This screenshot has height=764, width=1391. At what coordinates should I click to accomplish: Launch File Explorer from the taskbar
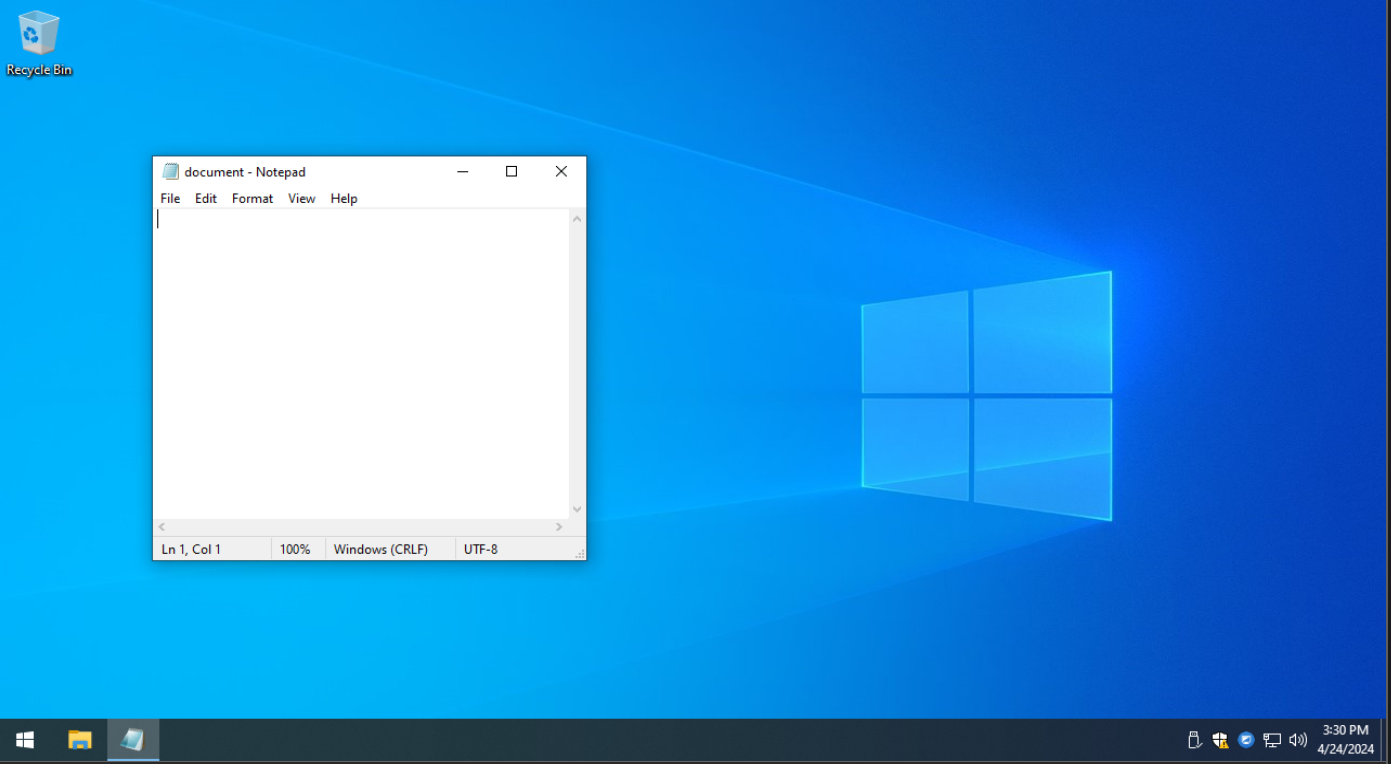pos(79,740)
